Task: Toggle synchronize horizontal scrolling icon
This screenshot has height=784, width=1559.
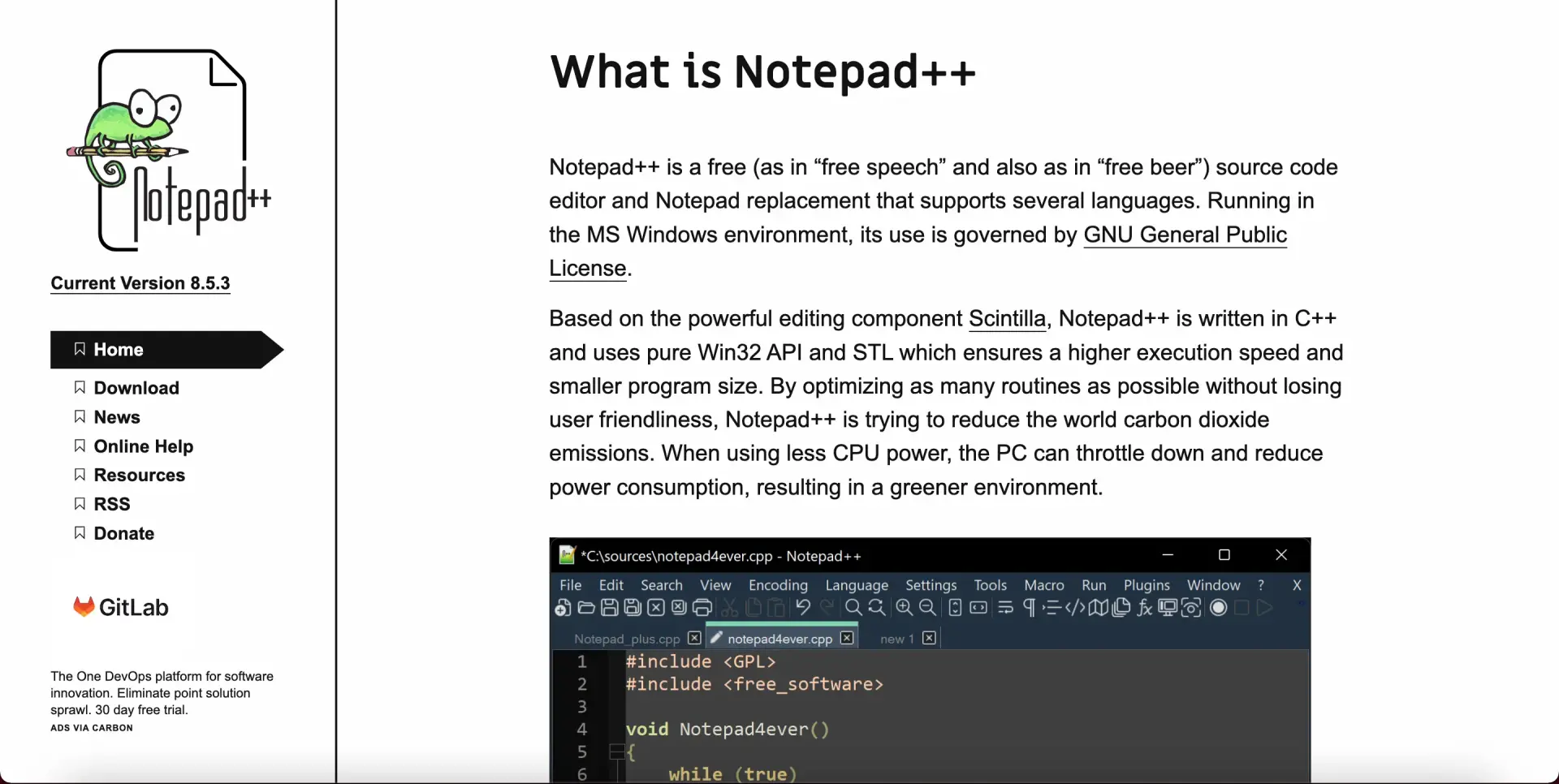Action: pos(978,608)
